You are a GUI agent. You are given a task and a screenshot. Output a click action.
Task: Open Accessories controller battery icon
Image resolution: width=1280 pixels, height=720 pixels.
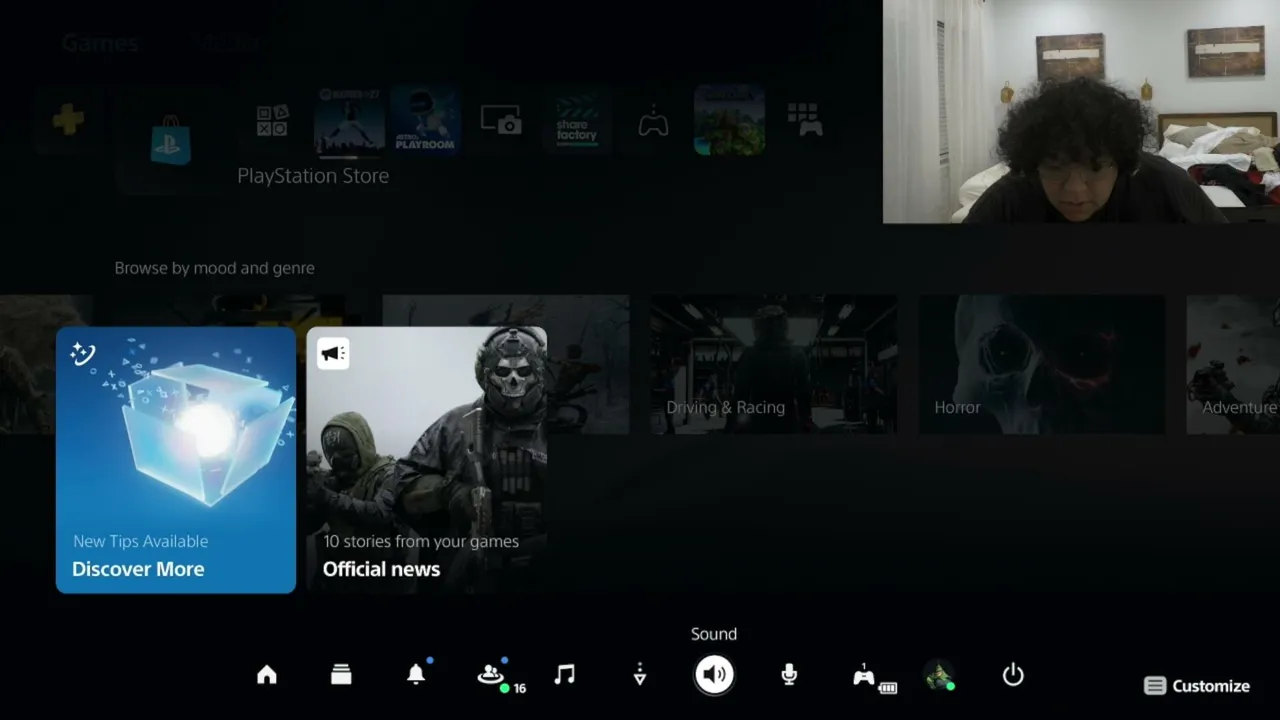click(873, 677)
